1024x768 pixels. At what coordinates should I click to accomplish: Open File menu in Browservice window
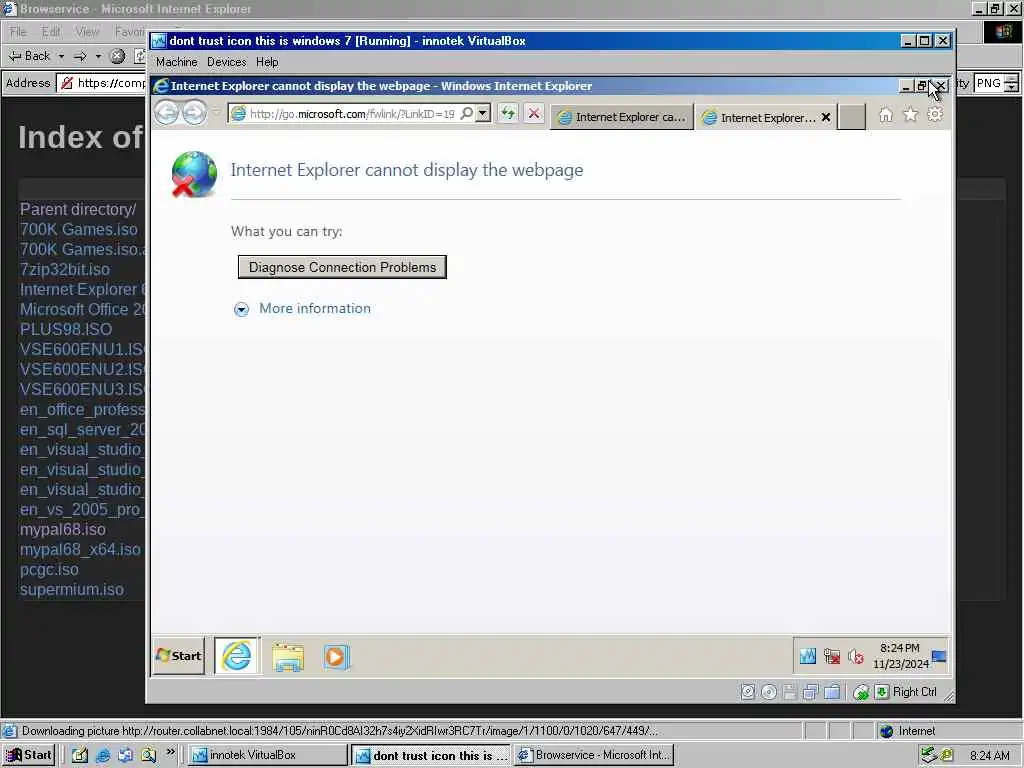pyautogui.click(x=18, y=31)
